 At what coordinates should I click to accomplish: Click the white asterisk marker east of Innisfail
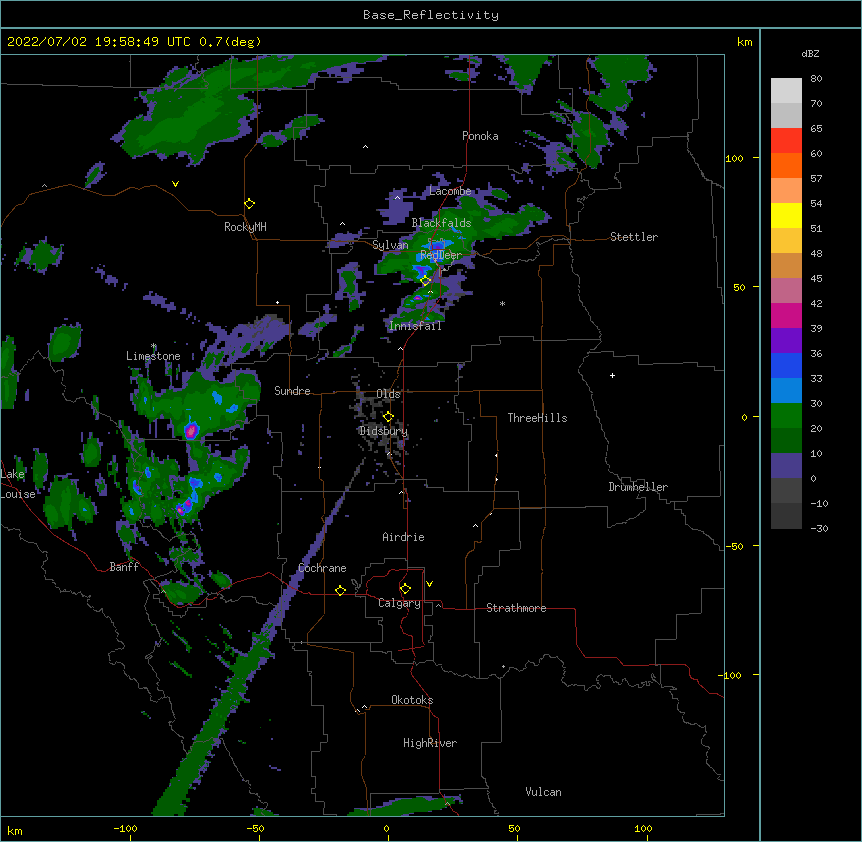(502, 303)
